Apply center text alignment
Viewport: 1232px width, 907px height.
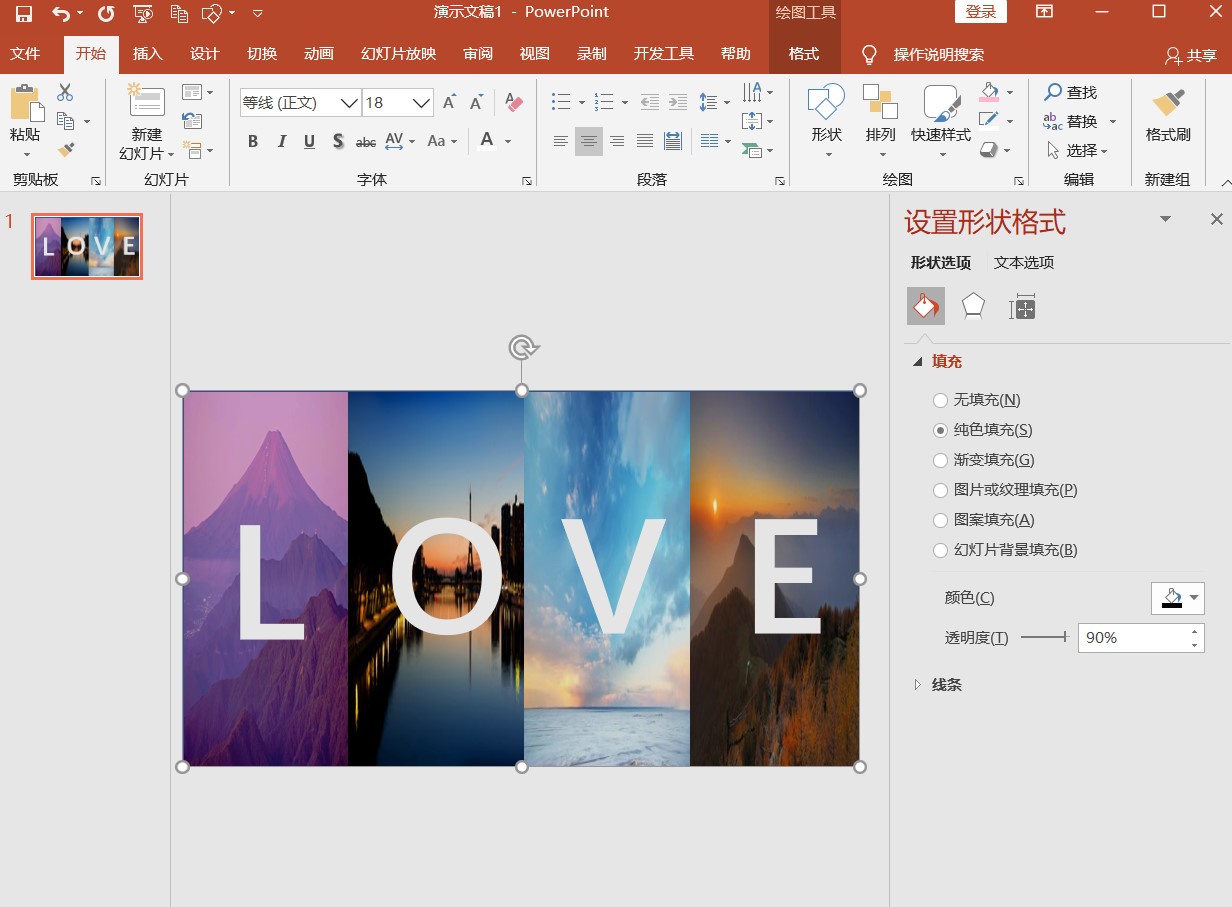[589, 141]
